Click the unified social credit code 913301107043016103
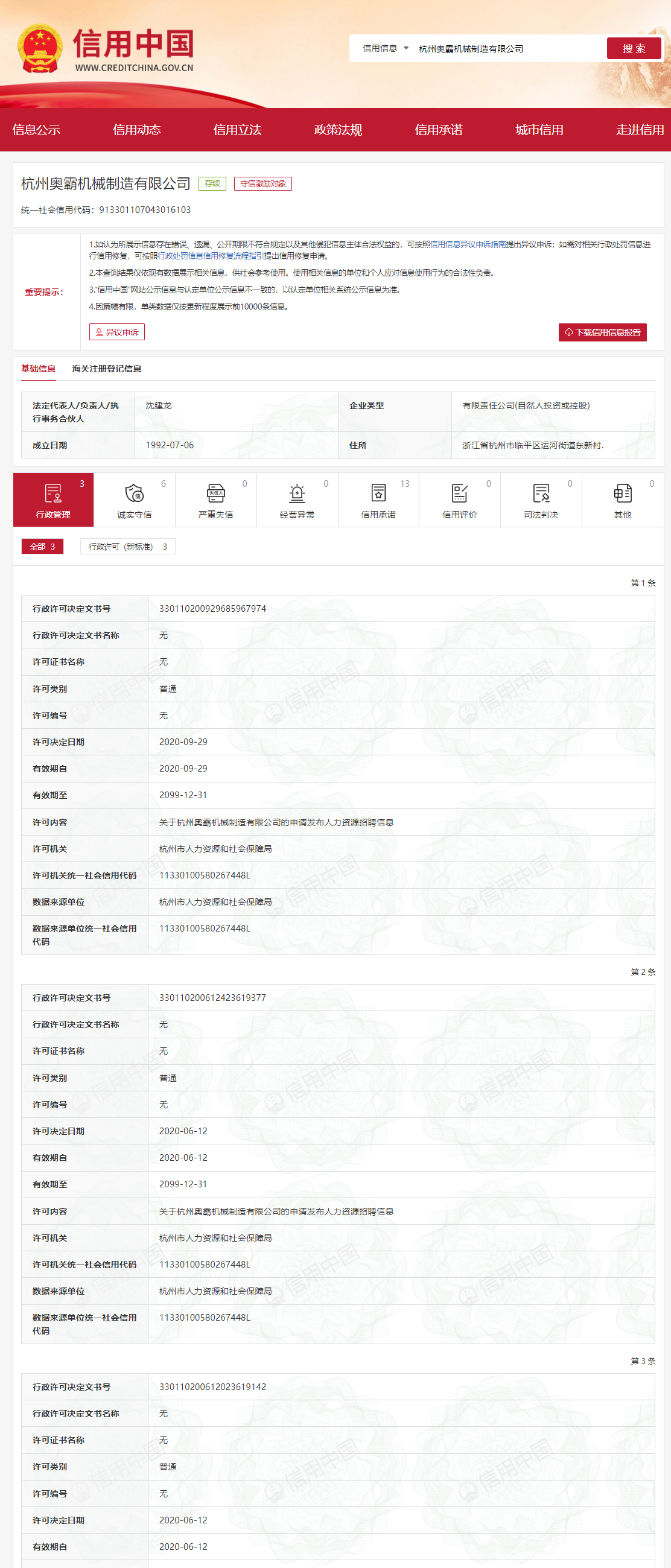This screenshot has height=1568, width=671. pos(145,210)
